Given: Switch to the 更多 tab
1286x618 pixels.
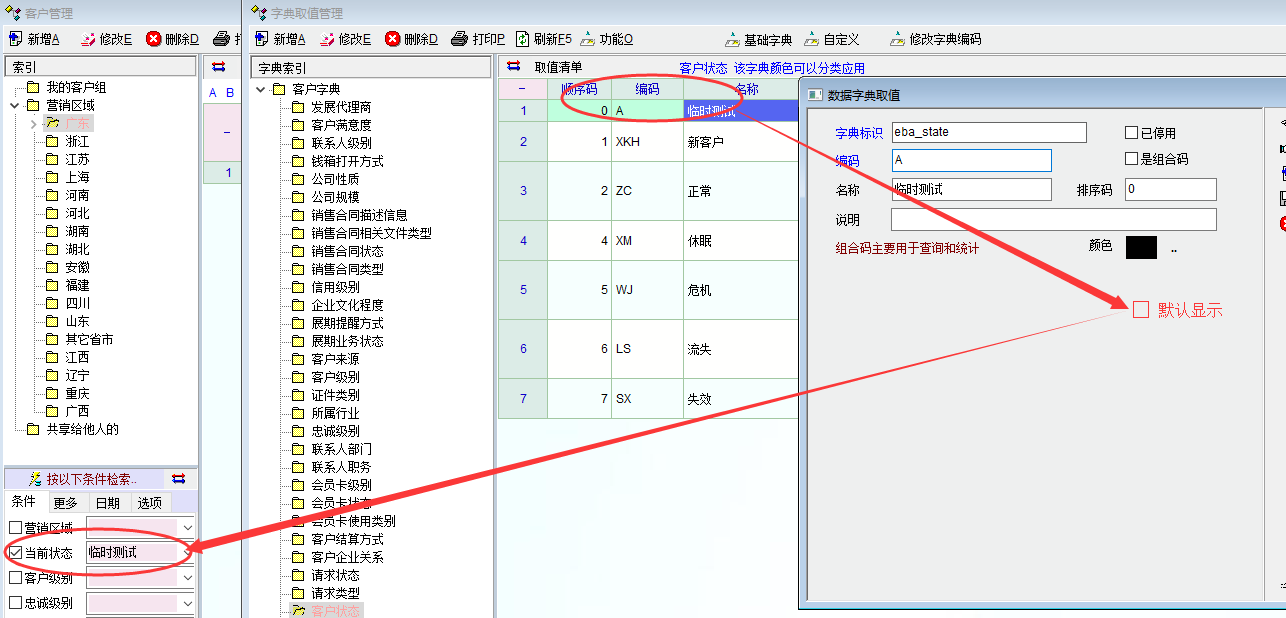Looking at the screenshot, I should (x=65, y=503).
